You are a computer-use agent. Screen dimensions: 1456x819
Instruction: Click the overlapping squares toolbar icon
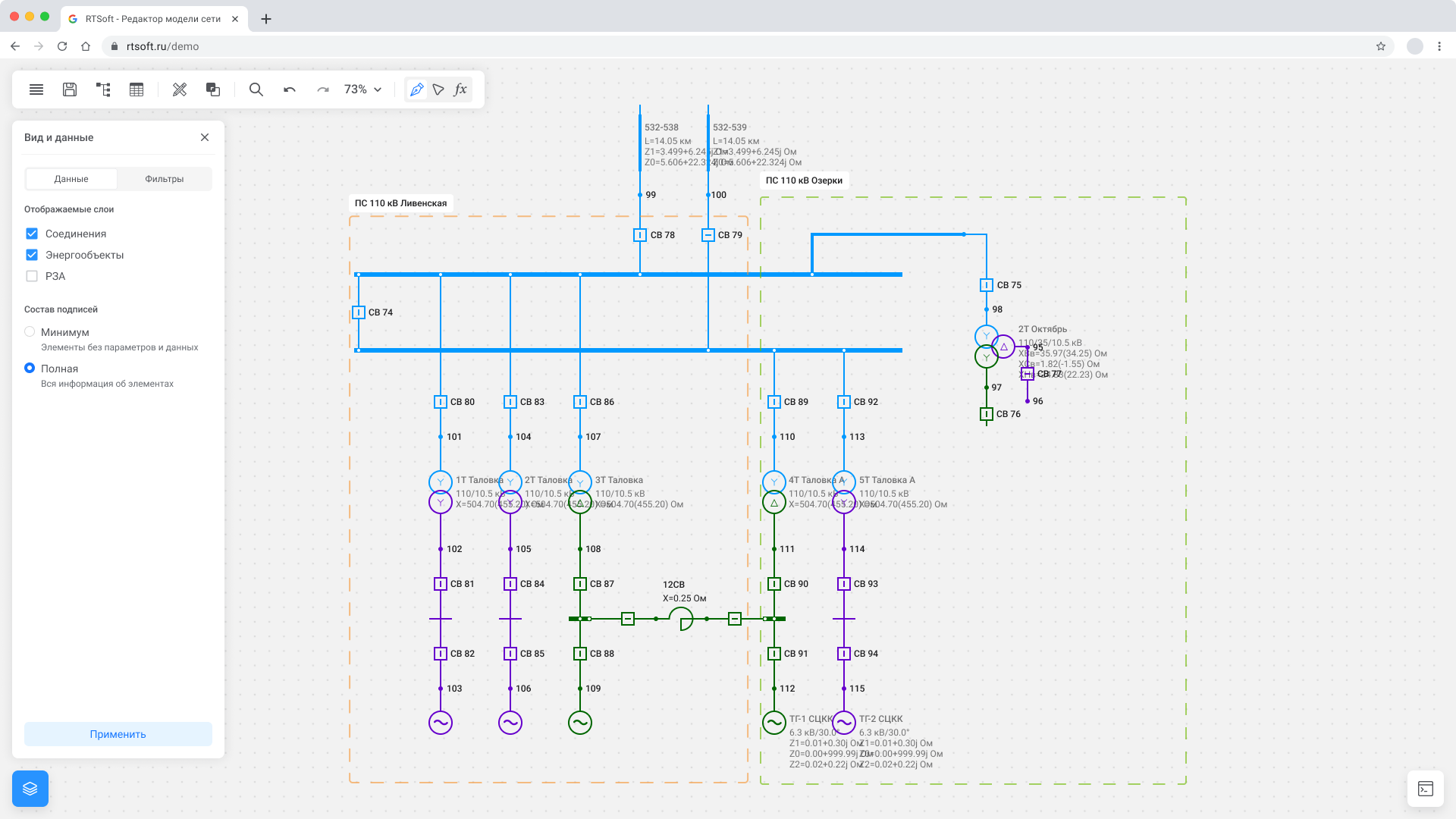coord(213,89)
